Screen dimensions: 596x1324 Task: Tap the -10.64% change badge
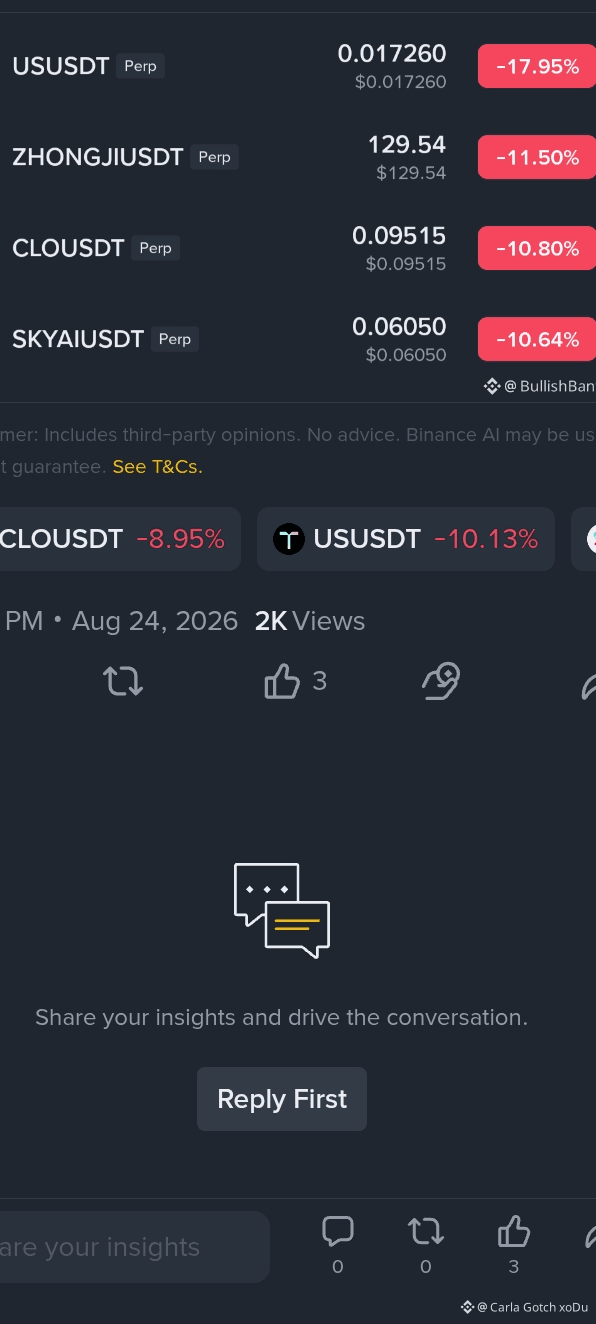[x=537, y=340]
